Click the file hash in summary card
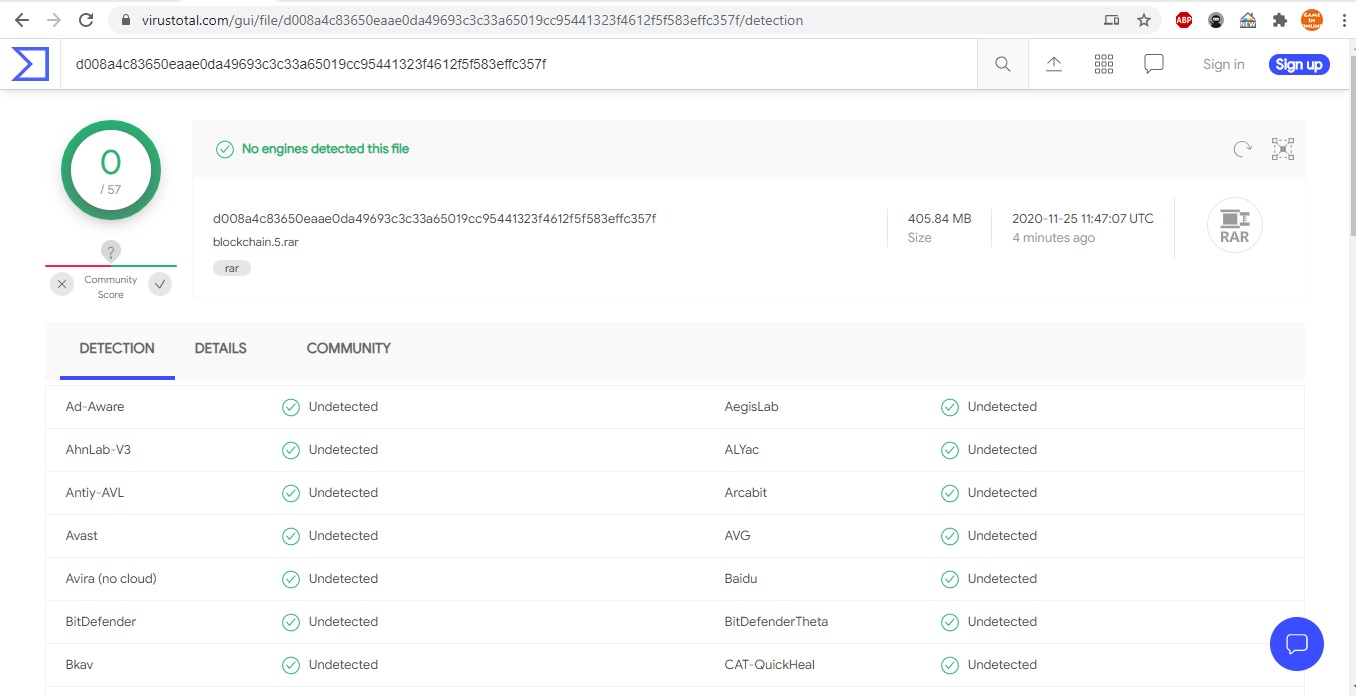Image resolution: width=1356 pixels, height=696 pixels. point(434,218)
